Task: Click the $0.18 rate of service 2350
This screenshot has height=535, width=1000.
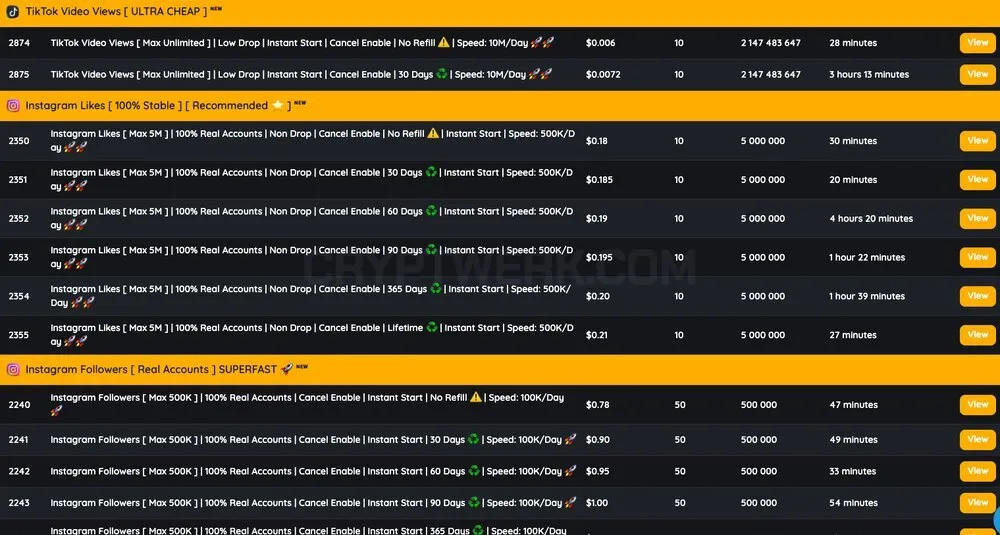Action: point(597,141)
